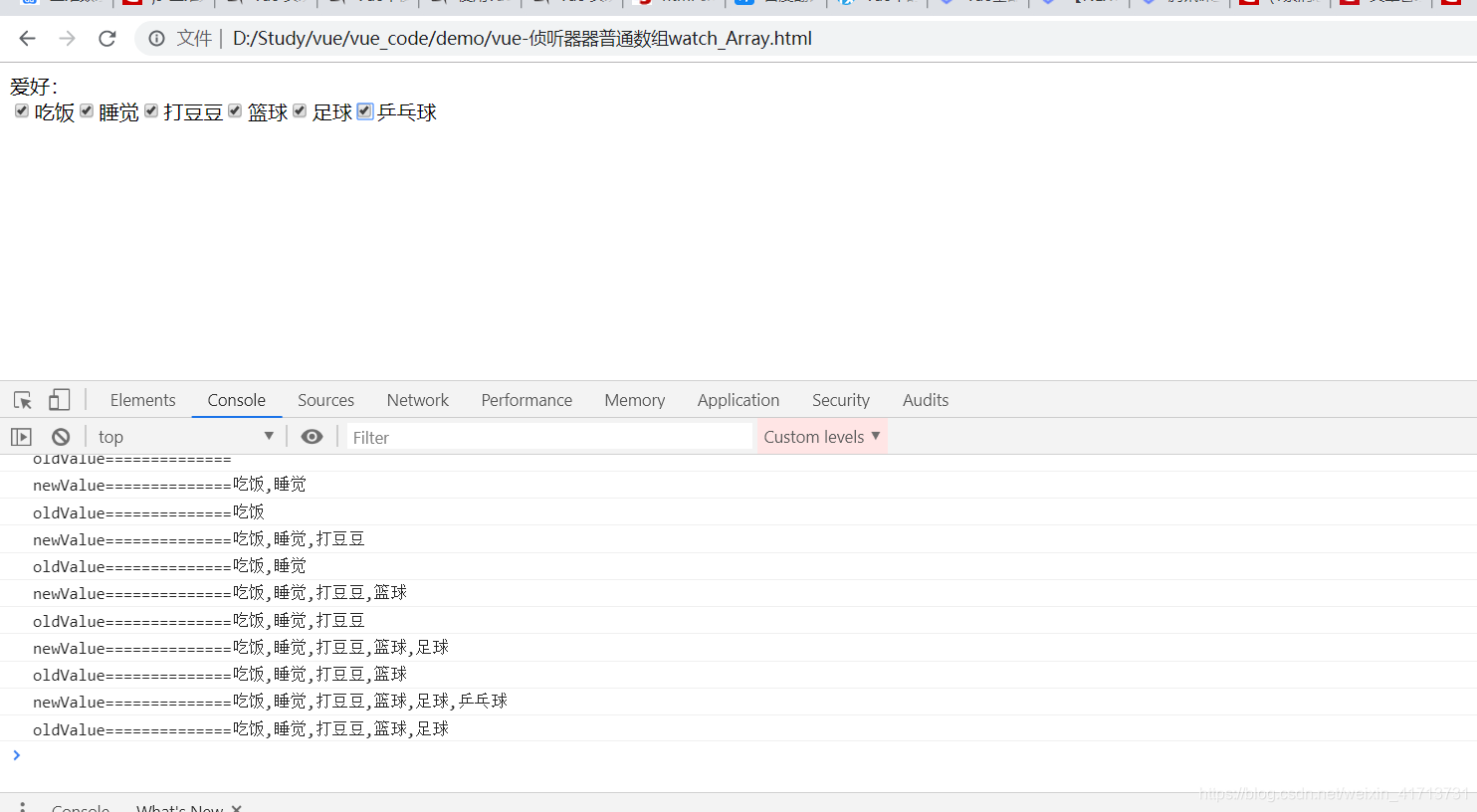Uncheck the 足球 checkbox
1477x812 pixels.
pos(300,110)
